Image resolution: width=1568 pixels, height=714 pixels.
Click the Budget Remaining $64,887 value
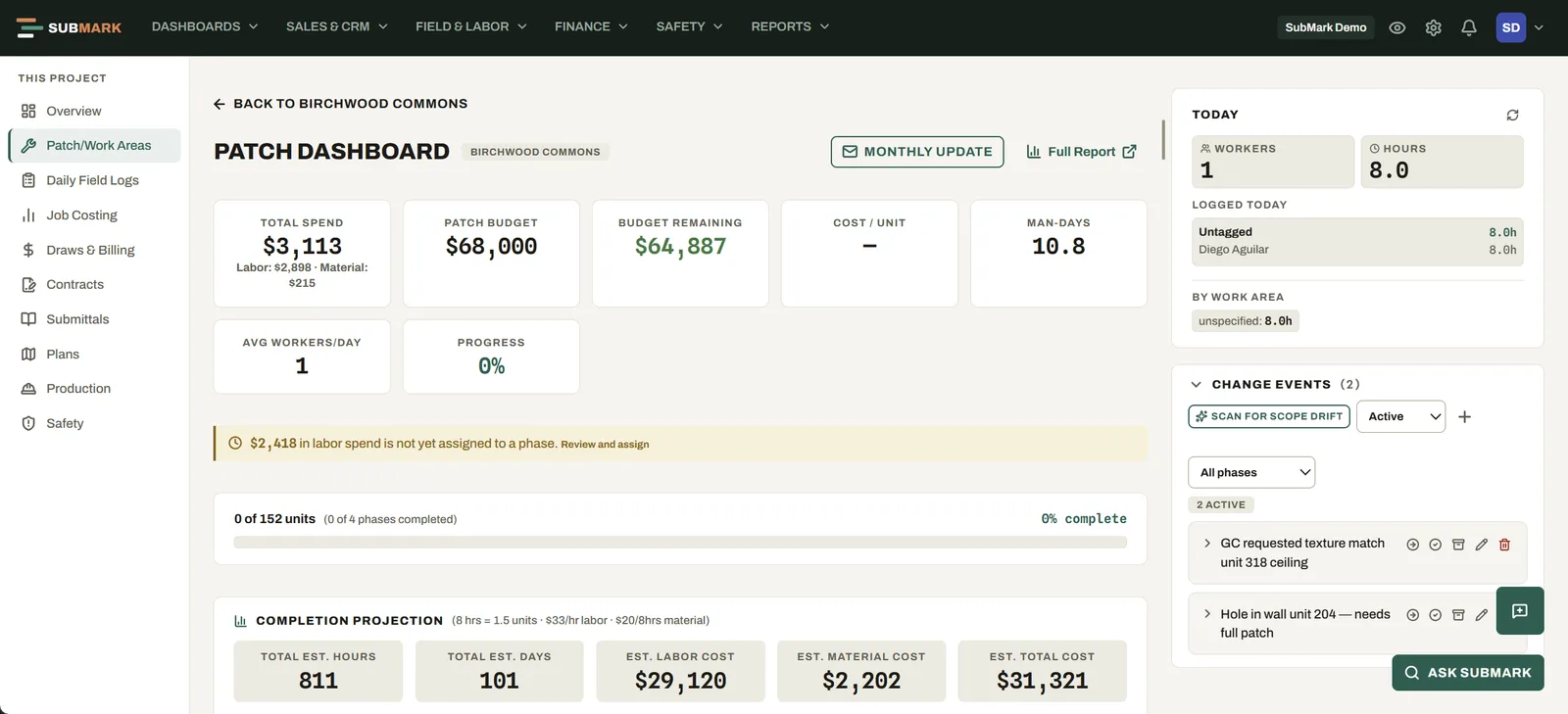680,247
